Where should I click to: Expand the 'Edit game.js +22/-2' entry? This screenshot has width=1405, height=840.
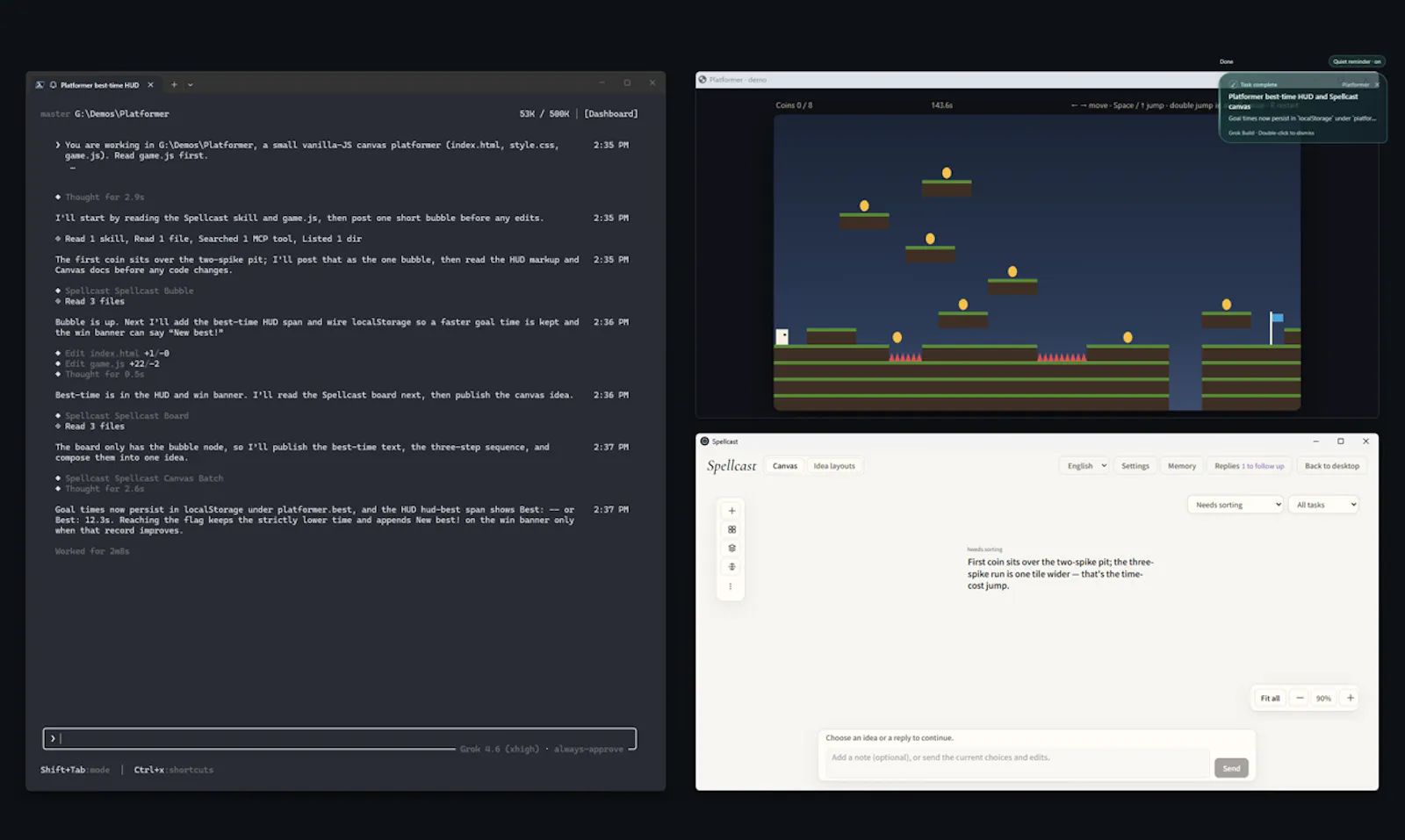[x=107, y=364]
